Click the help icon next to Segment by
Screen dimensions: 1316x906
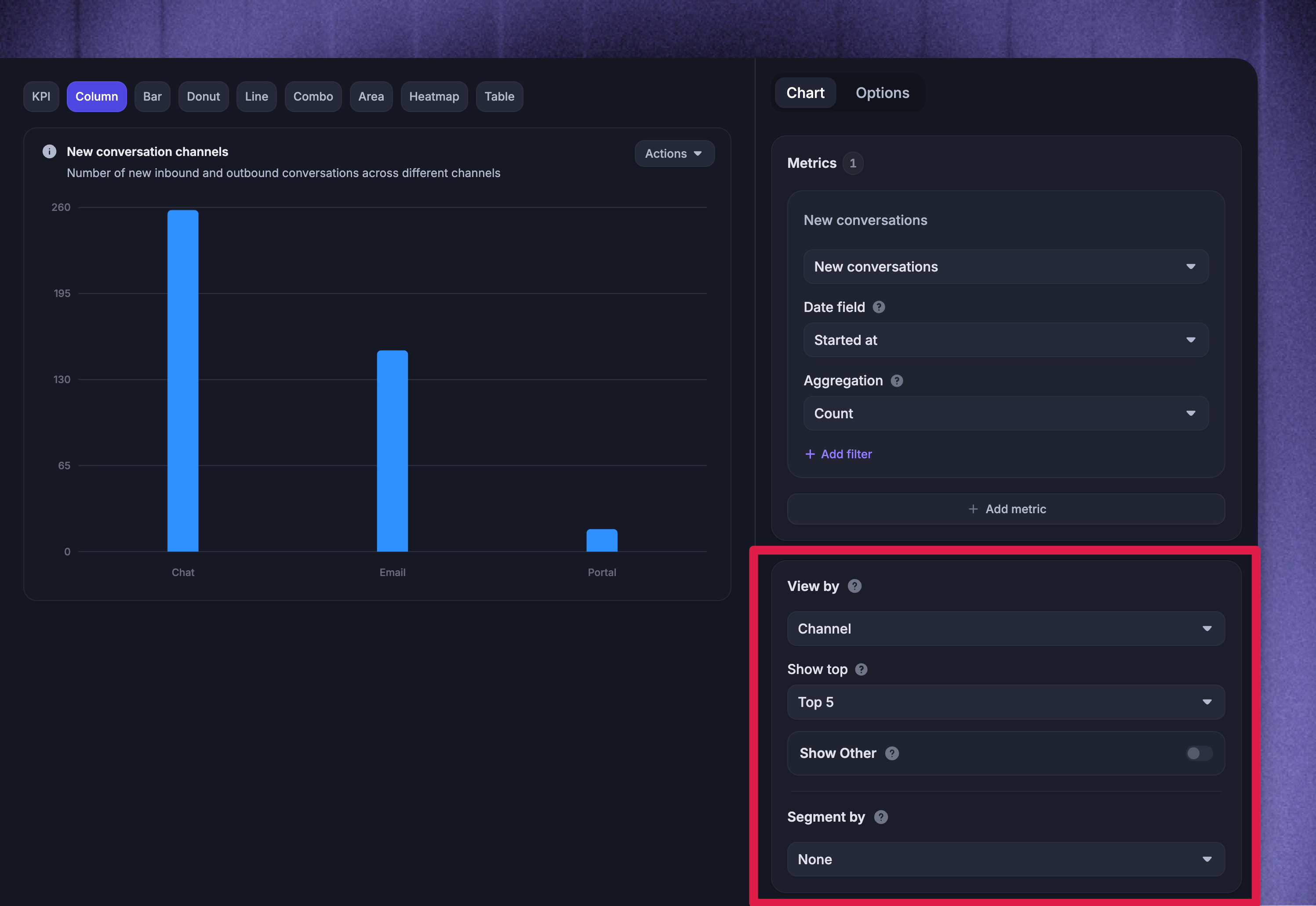coord(881,817)
